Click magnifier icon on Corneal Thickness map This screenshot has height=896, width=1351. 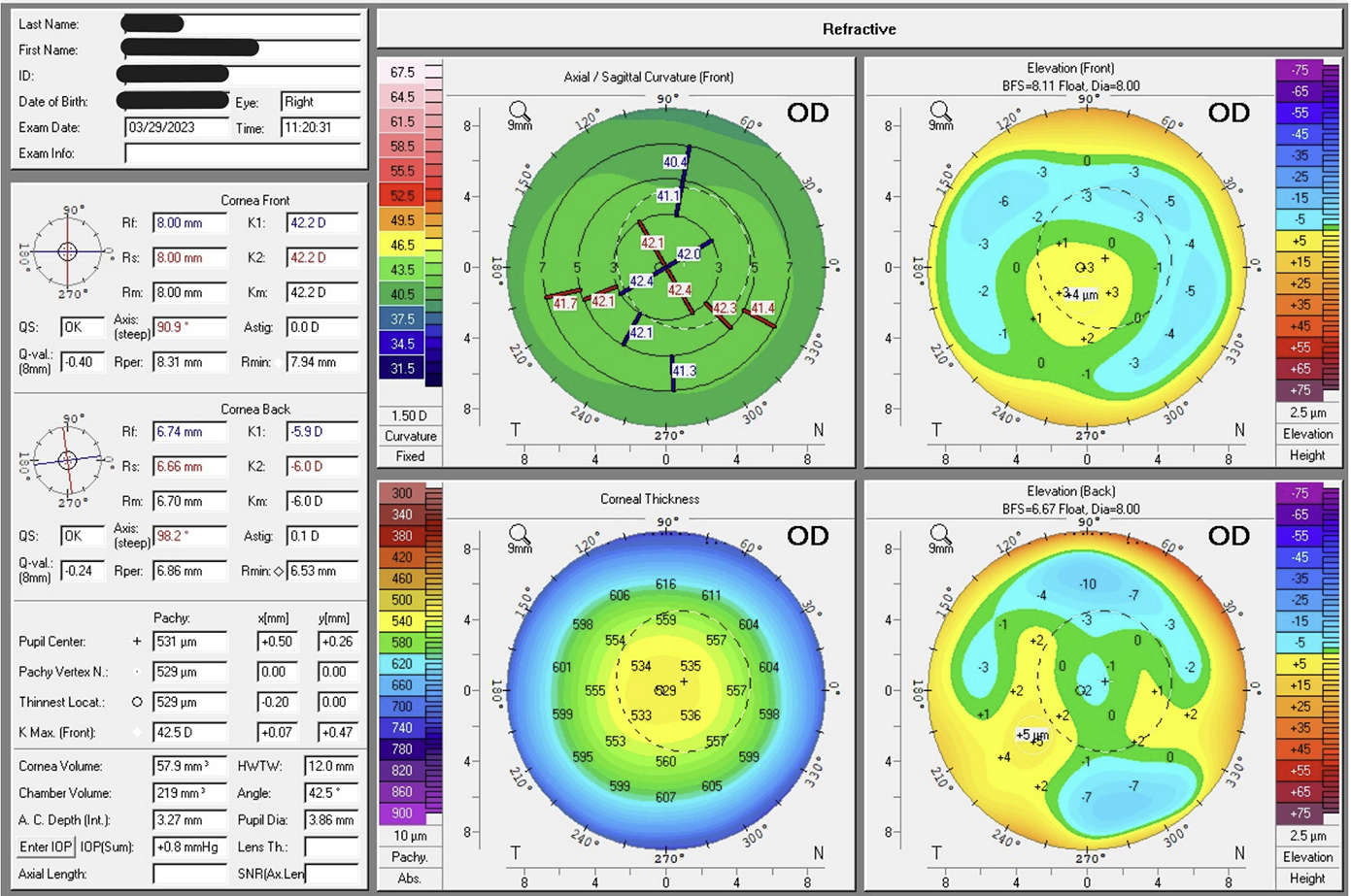coord(519,534)
